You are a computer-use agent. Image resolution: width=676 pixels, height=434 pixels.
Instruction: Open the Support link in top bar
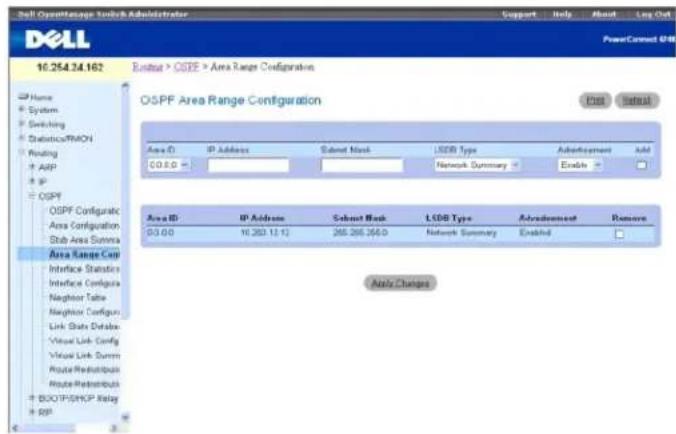pos(519,14)
